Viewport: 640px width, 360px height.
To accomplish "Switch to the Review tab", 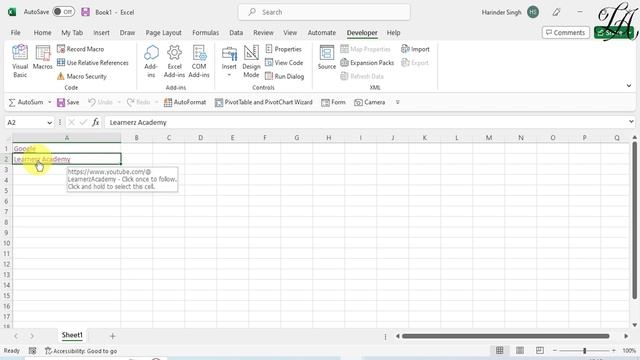I will [263, 33].
